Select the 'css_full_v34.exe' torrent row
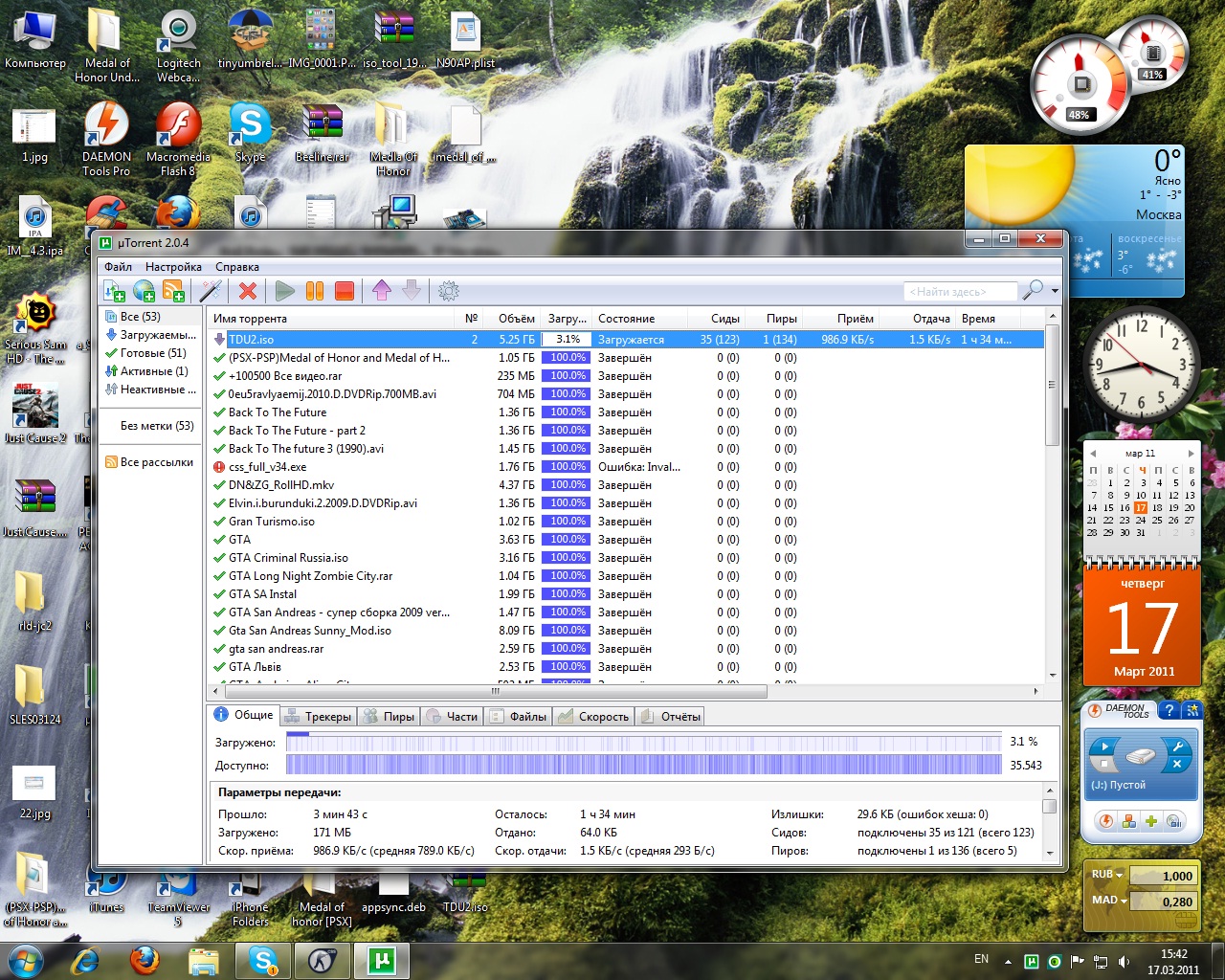 626,467
